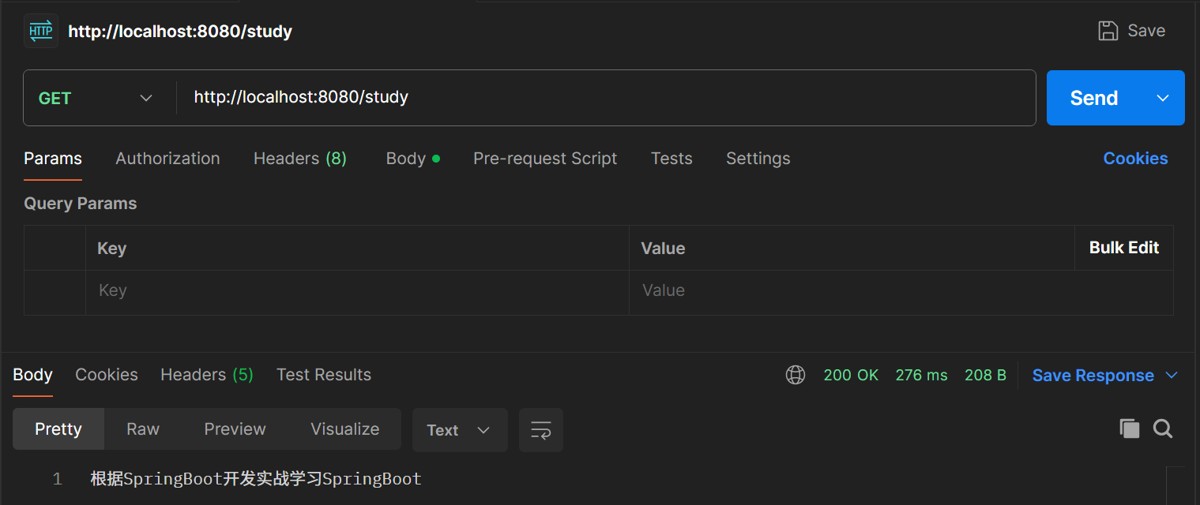Click the network globe icon
The width and height of the screenshot is (1200, 505).
coord(796,375)
